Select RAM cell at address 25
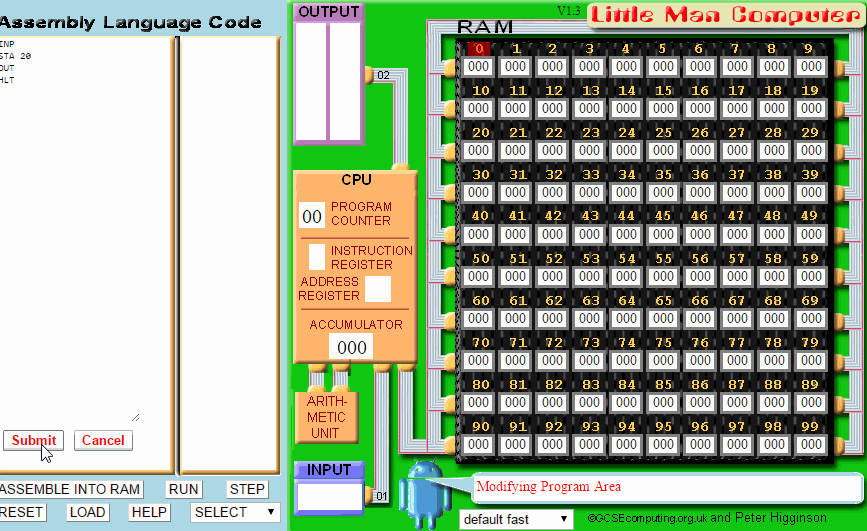The width and height of the screenshot is (867, 531). point(663,150)
